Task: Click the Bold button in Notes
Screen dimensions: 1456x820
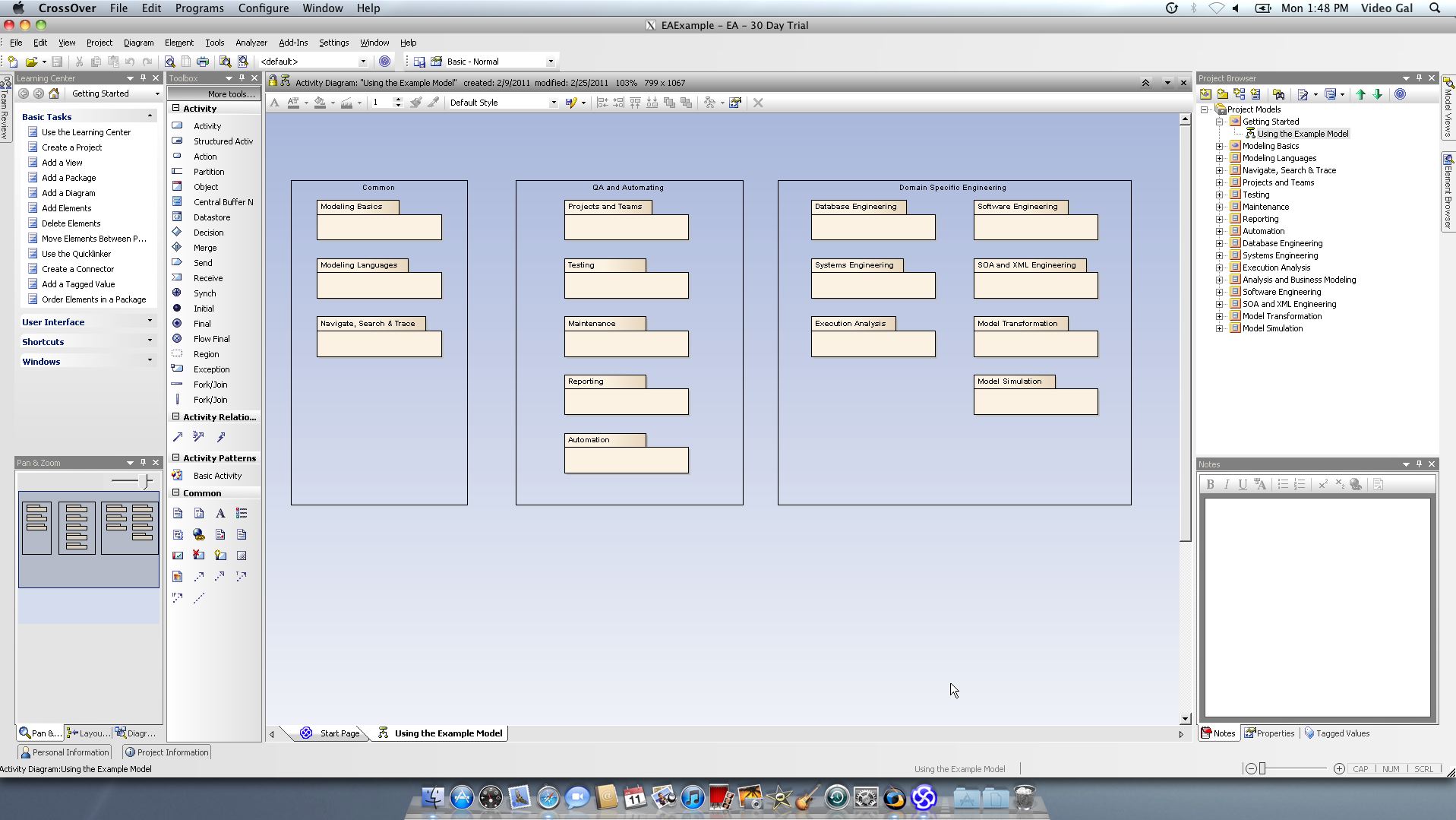Action: click(1211, 484)
